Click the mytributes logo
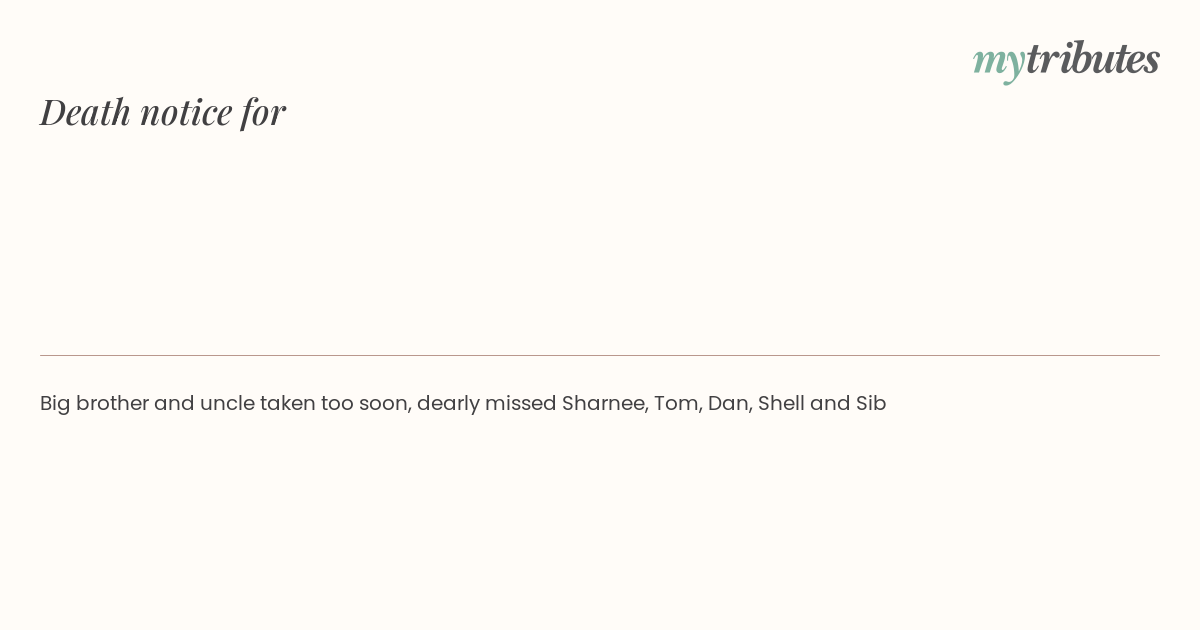1200x630 pixels. point(1066,60)
